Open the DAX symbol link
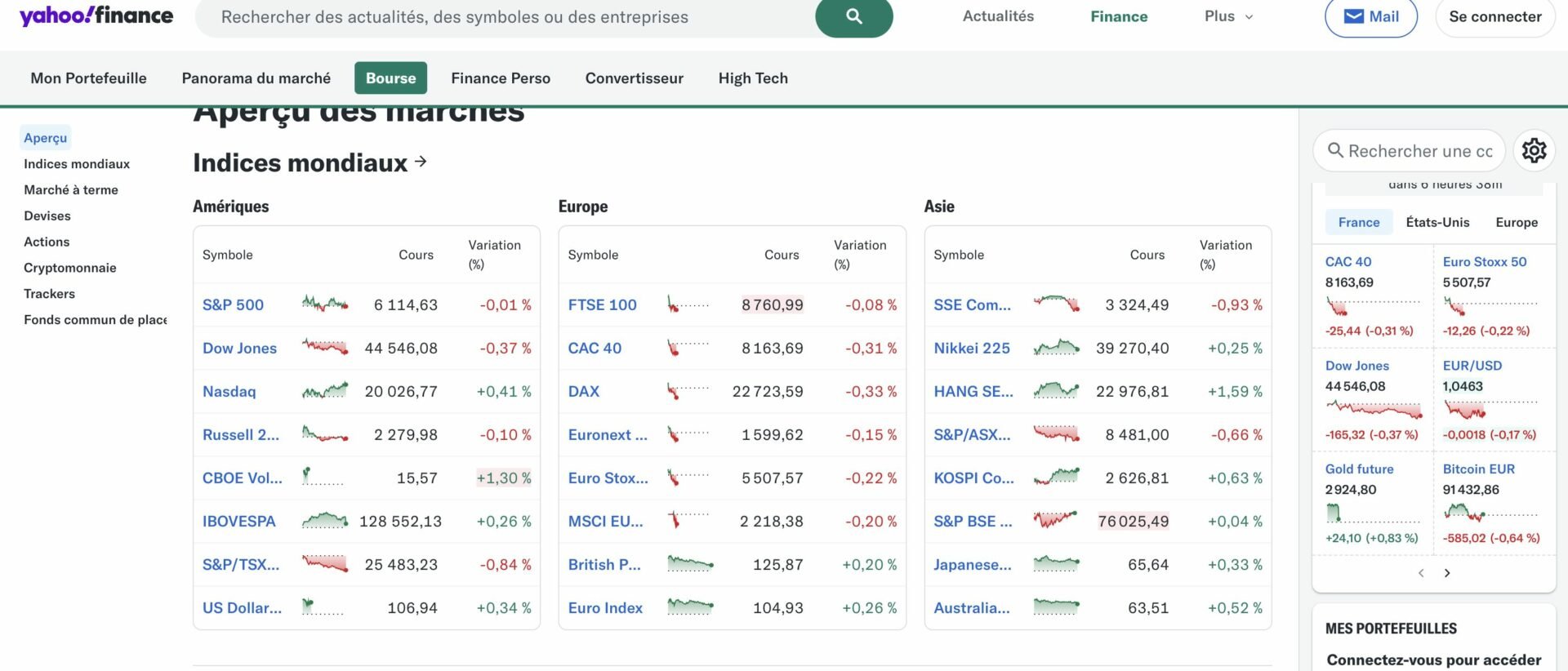This screenshot has width=1568, height=671. [584, 391]
